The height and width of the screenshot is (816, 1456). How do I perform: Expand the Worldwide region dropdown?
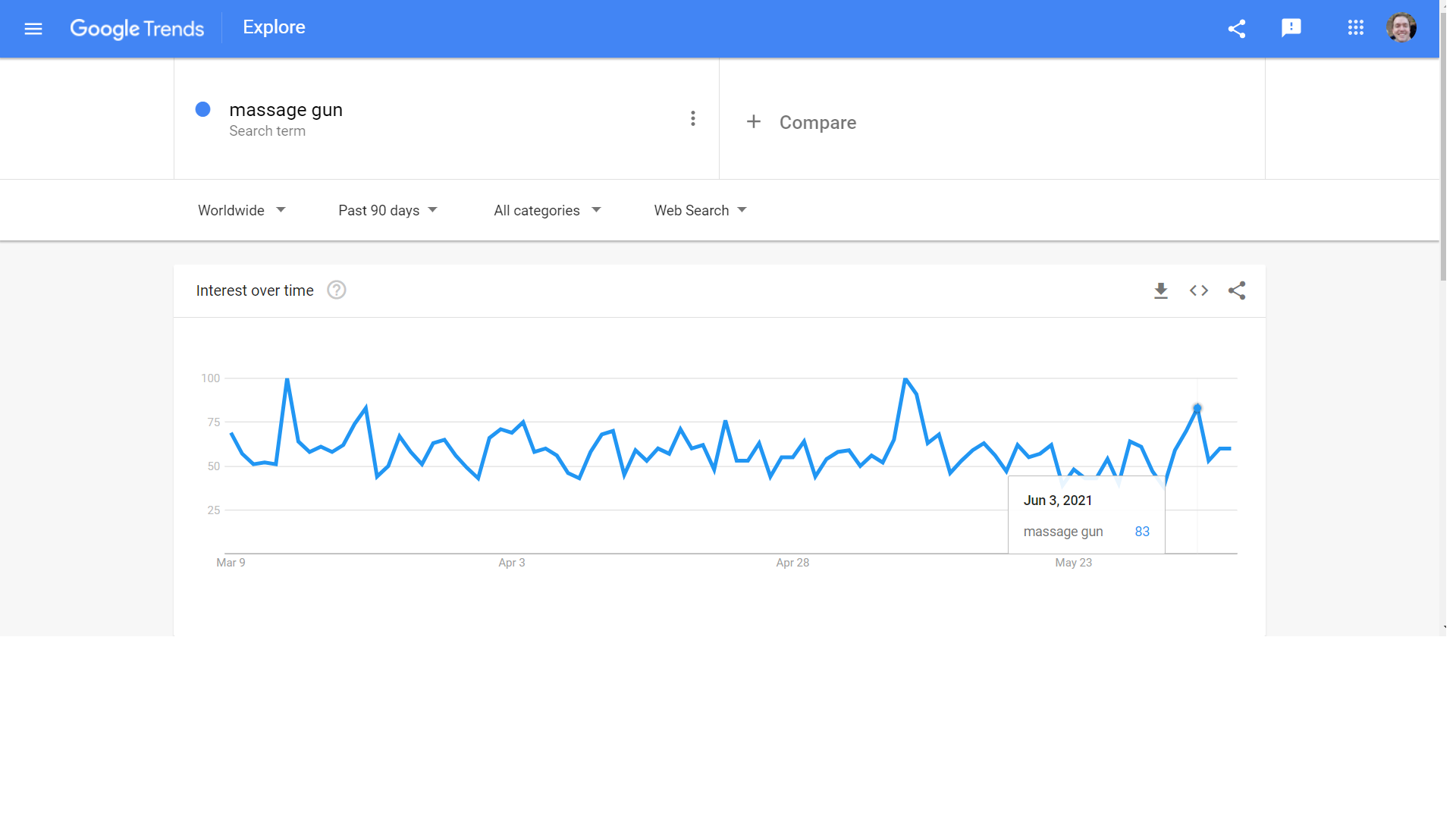pos(241,211)
